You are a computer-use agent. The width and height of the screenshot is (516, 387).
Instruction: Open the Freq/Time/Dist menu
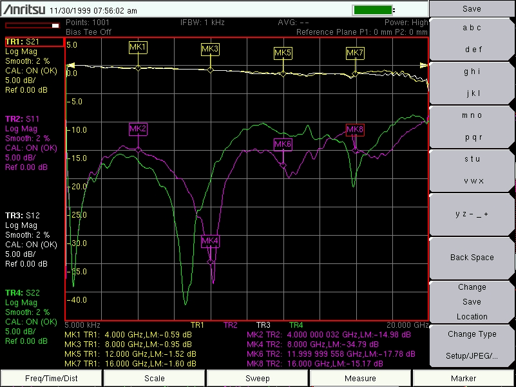click(x=51, y=378)
